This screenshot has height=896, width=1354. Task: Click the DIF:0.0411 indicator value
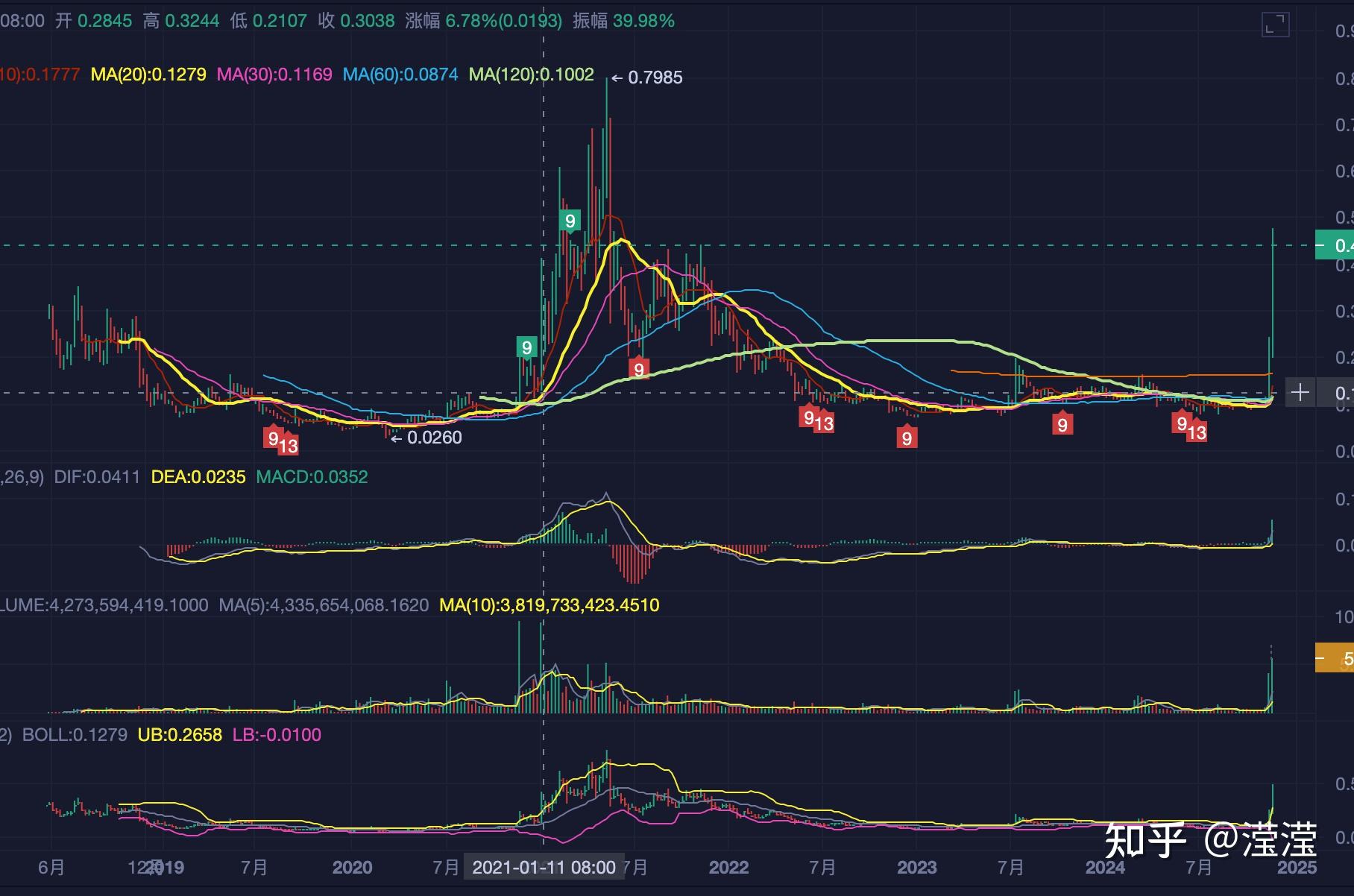pos(97,477)
